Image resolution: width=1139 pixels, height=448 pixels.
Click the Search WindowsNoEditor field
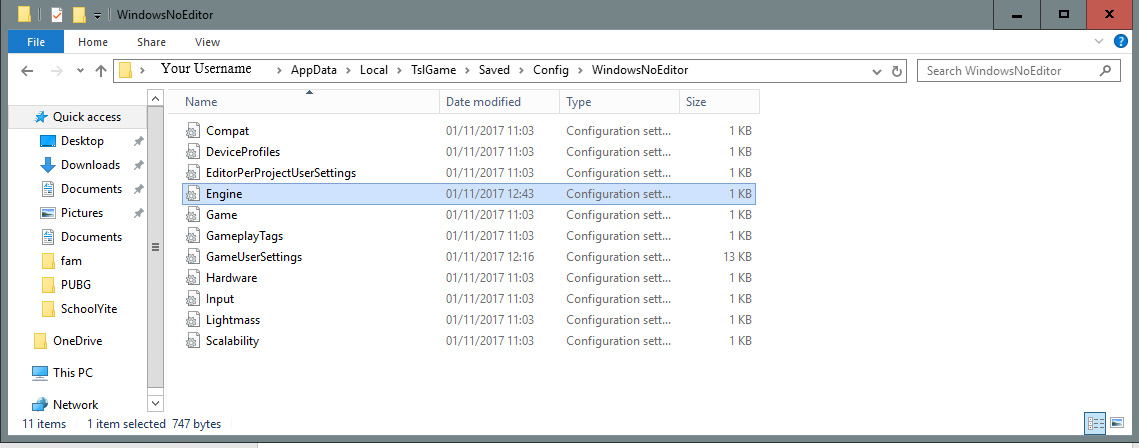(1017, 70)
